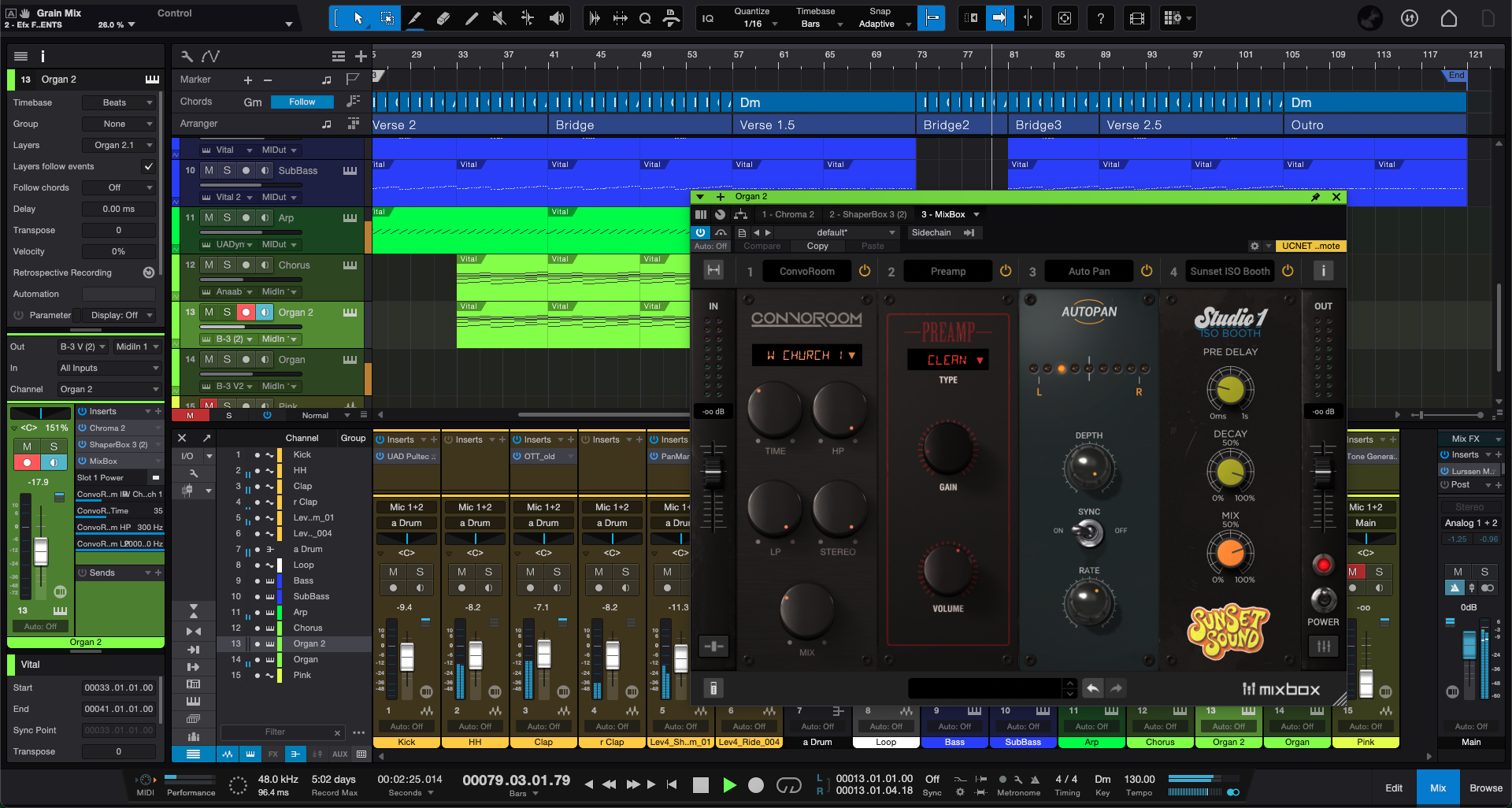Open ConvoRoom W CHURCH 1 selector
1512x808 pixels.
[x=806, y=355]
